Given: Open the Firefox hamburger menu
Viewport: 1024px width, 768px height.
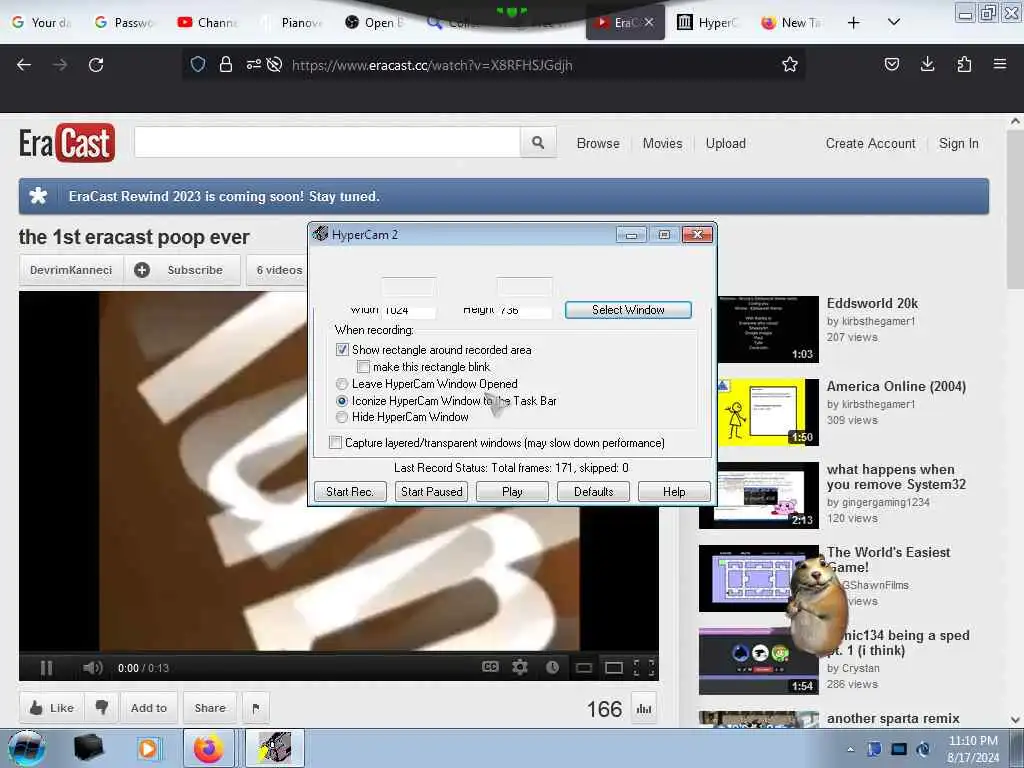Looking at the screenshot, I should 1000,64.
